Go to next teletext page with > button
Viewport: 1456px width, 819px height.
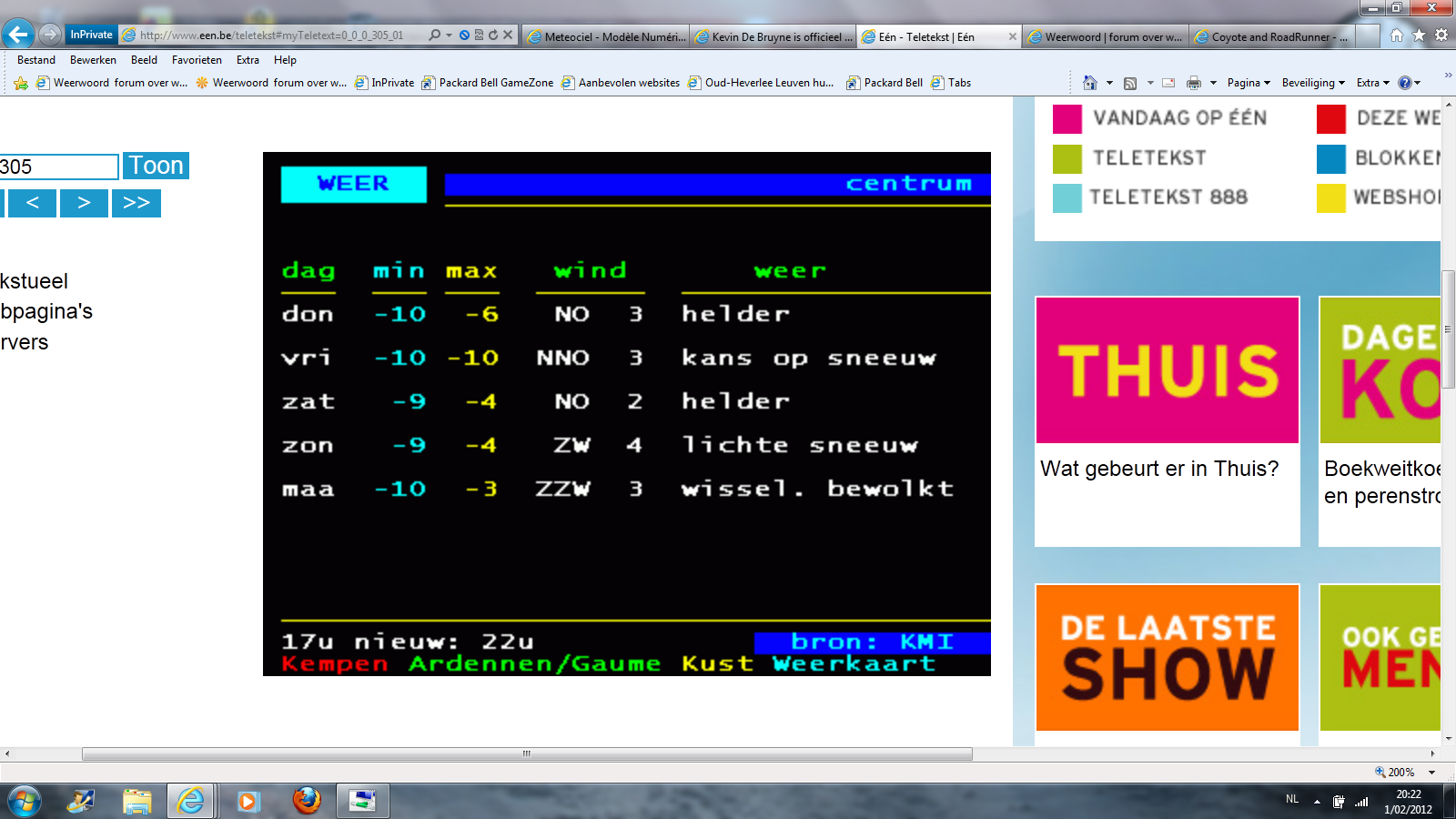(84, 203)
